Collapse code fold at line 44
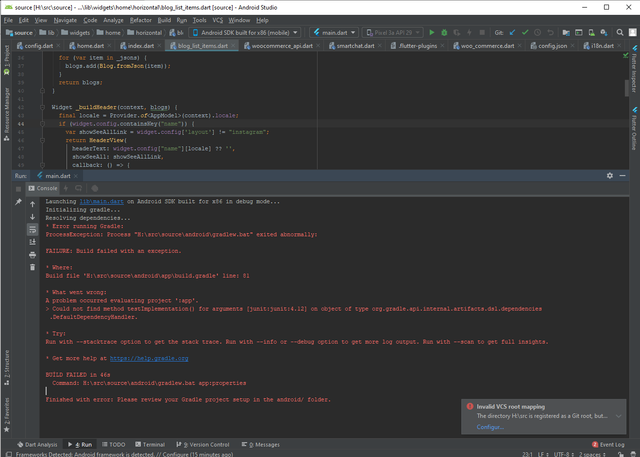Viewport: 640px width, 457px height. tap(42, 124)
